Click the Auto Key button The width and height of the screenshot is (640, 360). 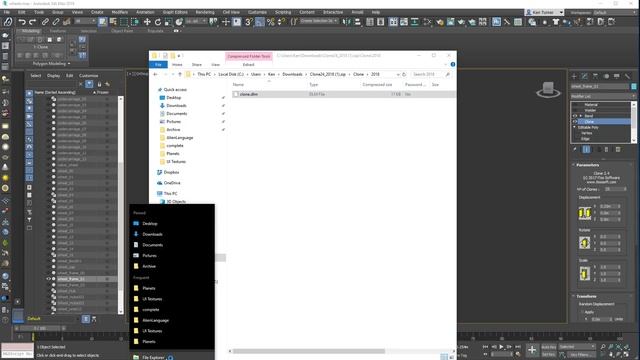click(549, 347)
